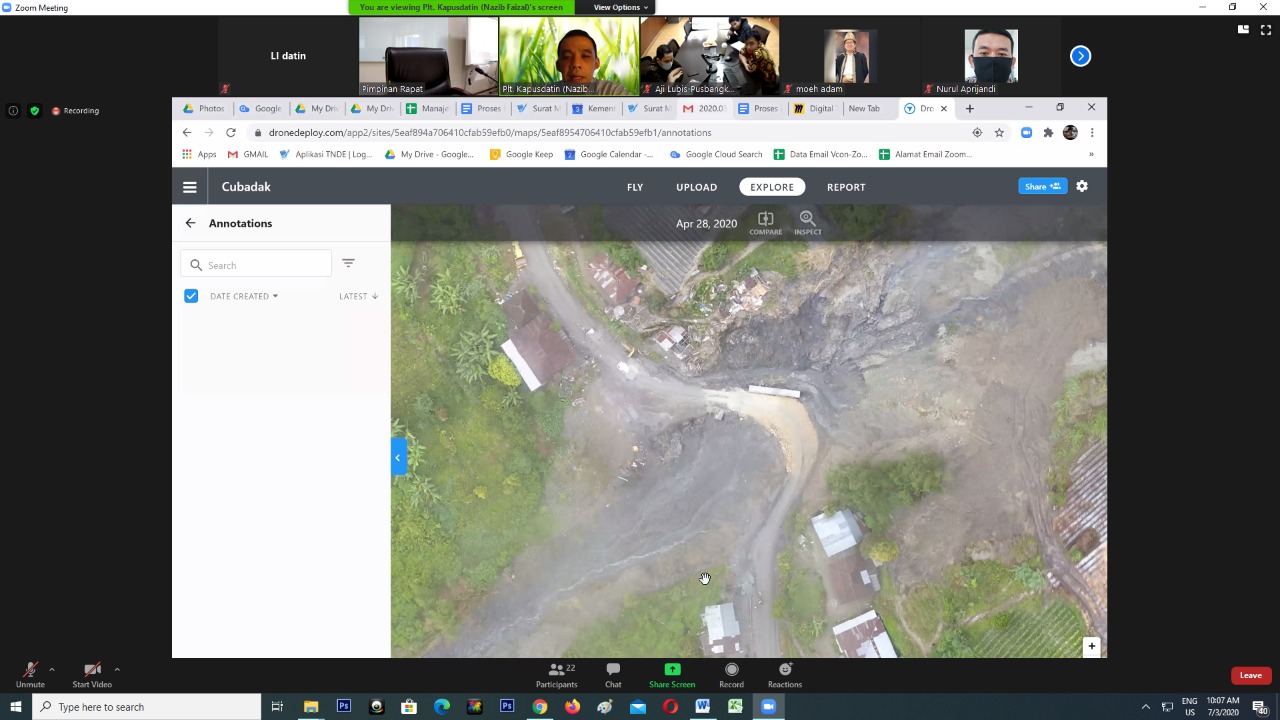Open DroneDeploy settings gear
Image resolution: width=1280 pixels, height=720 pixels.
click(1082, 186)
